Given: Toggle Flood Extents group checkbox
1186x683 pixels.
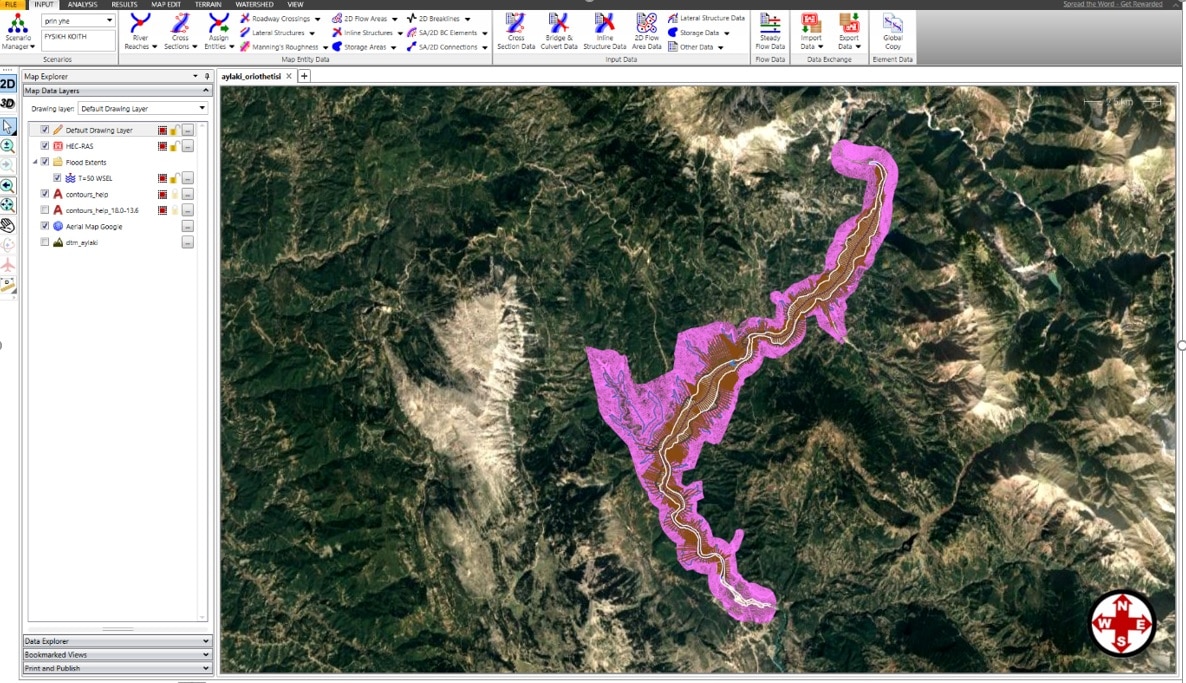Looking at the screenshot, I should click(45, 162).
